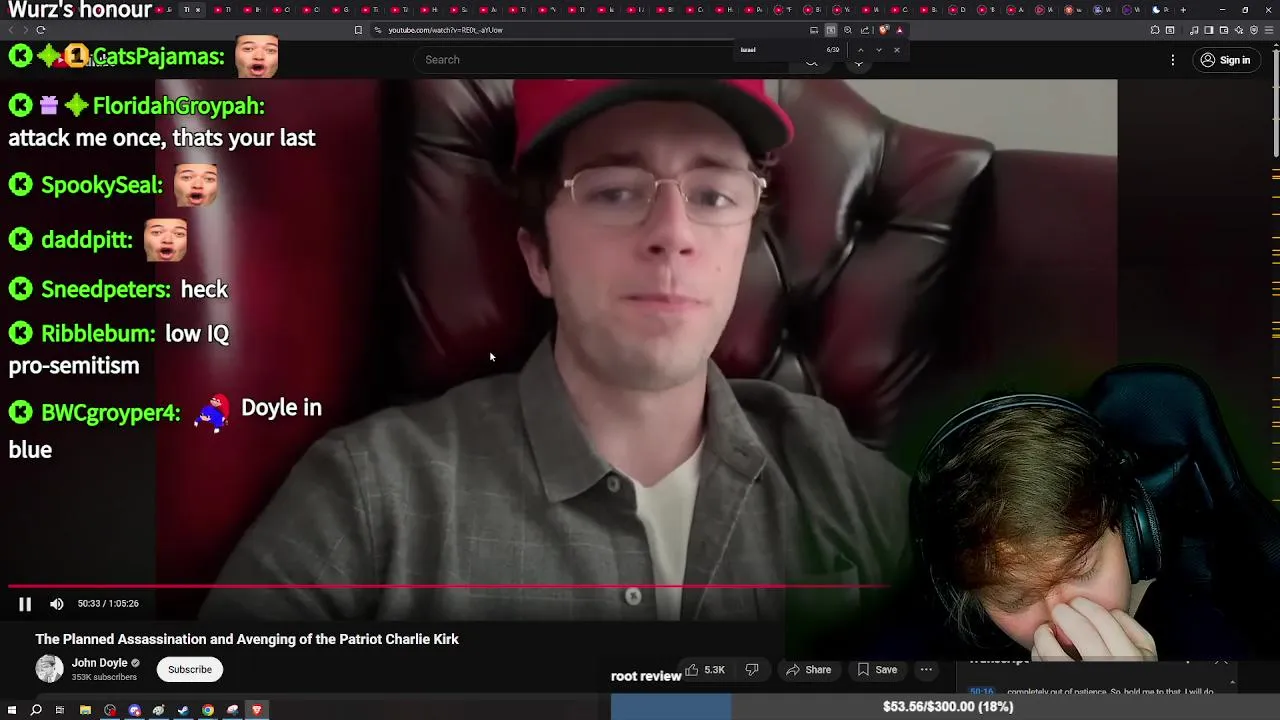Open Task View on the taskbar

60,710
